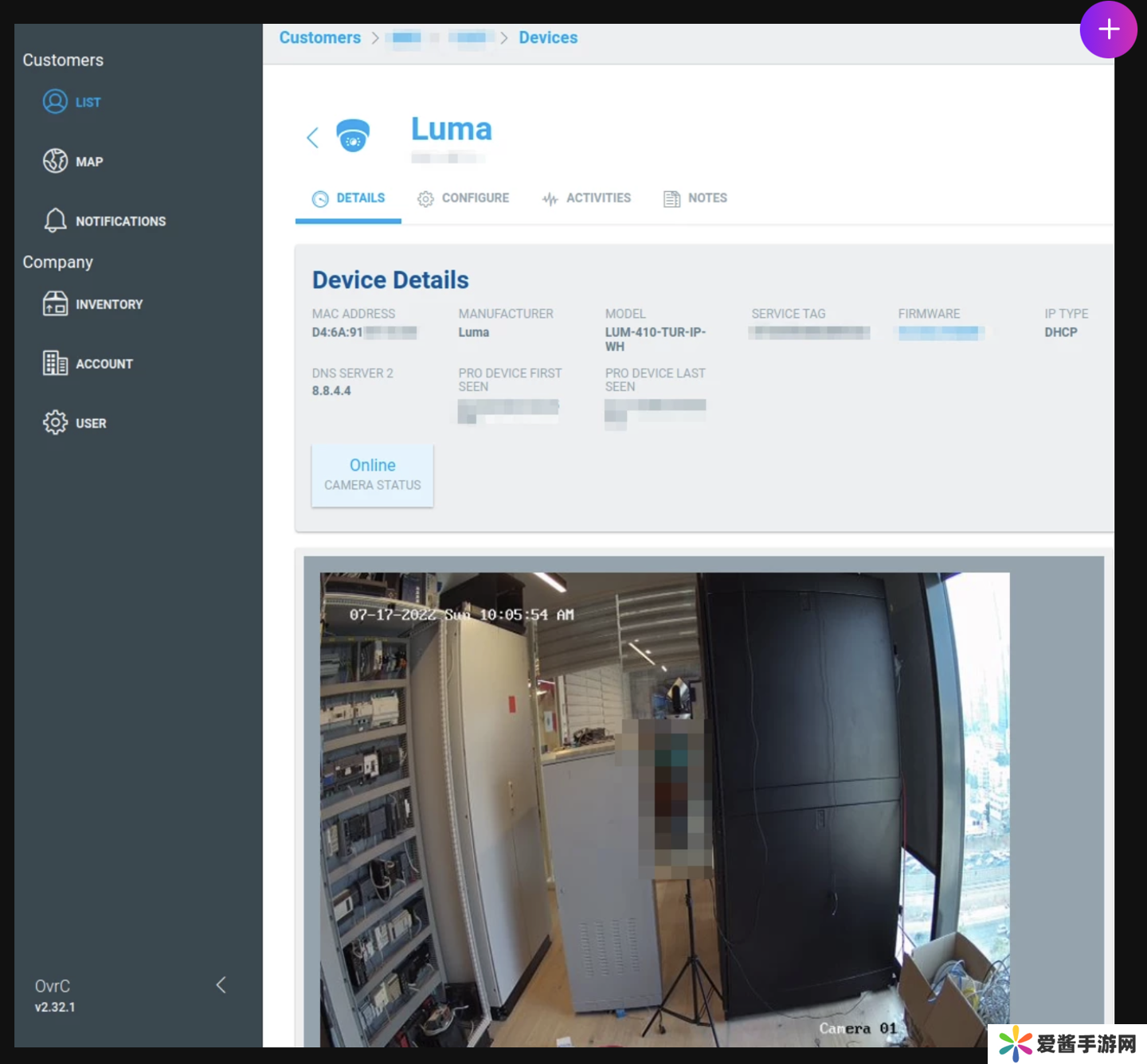Click the blurred firmware version link
The height and width of the screenshot is (1064, 1147).
[940, 333]
